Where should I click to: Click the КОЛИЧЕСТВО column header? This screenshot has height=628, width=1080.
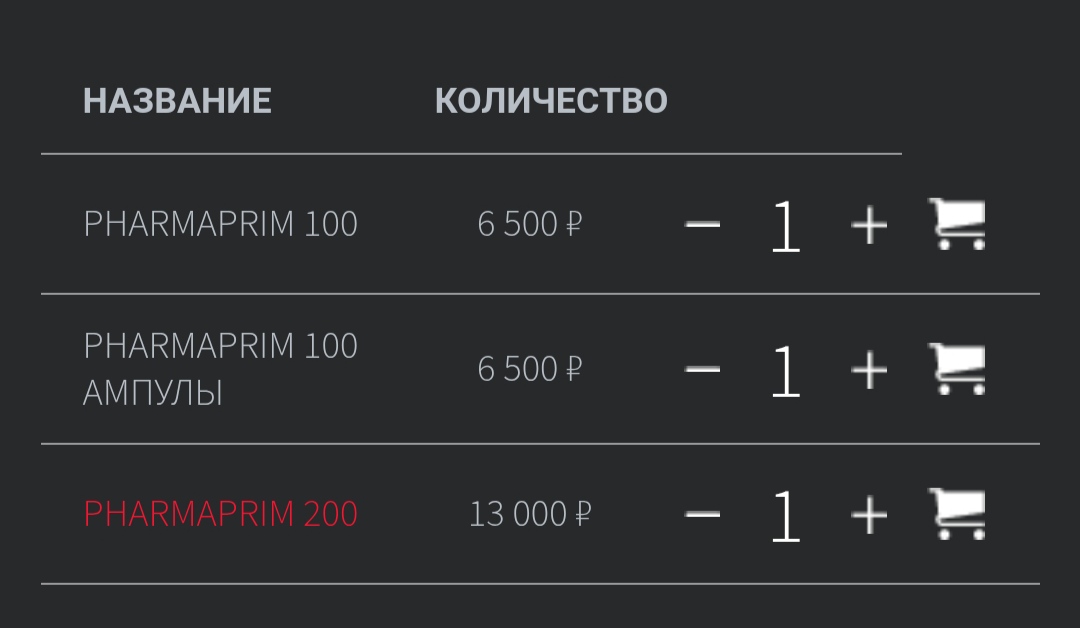pyautogui.click(x=551, y=101)
